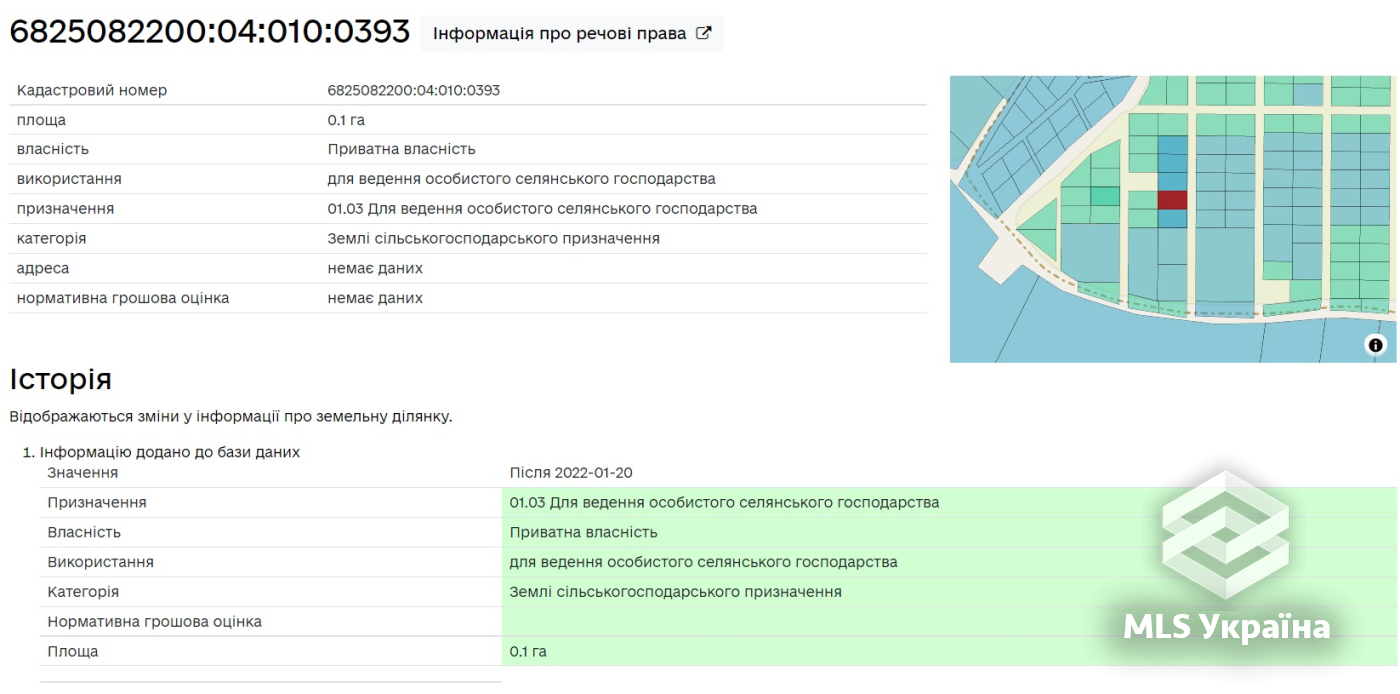Click the lowercase власність label in details table
This screenshot has width=1400, height=694.
pyautogui.click(x=53, y=149)
